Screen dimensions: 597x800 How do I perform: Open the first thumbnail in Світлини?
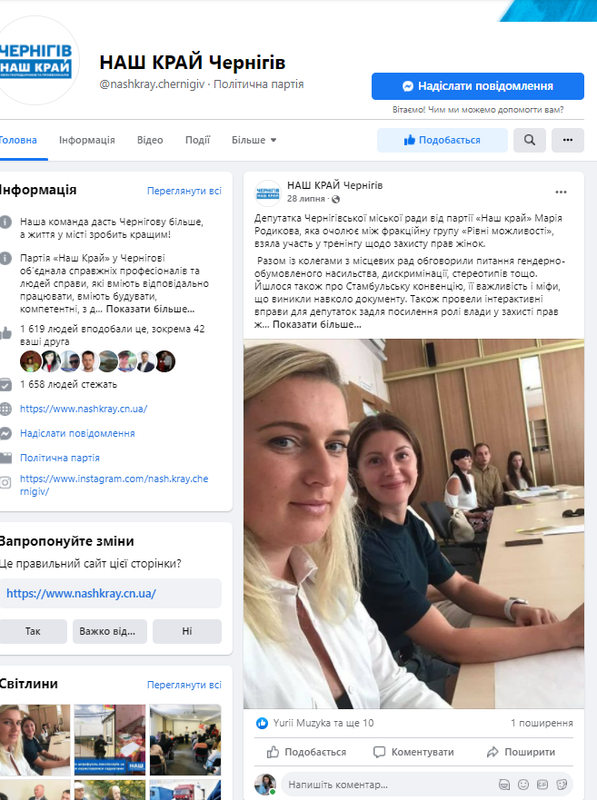[x=35, y=740]
